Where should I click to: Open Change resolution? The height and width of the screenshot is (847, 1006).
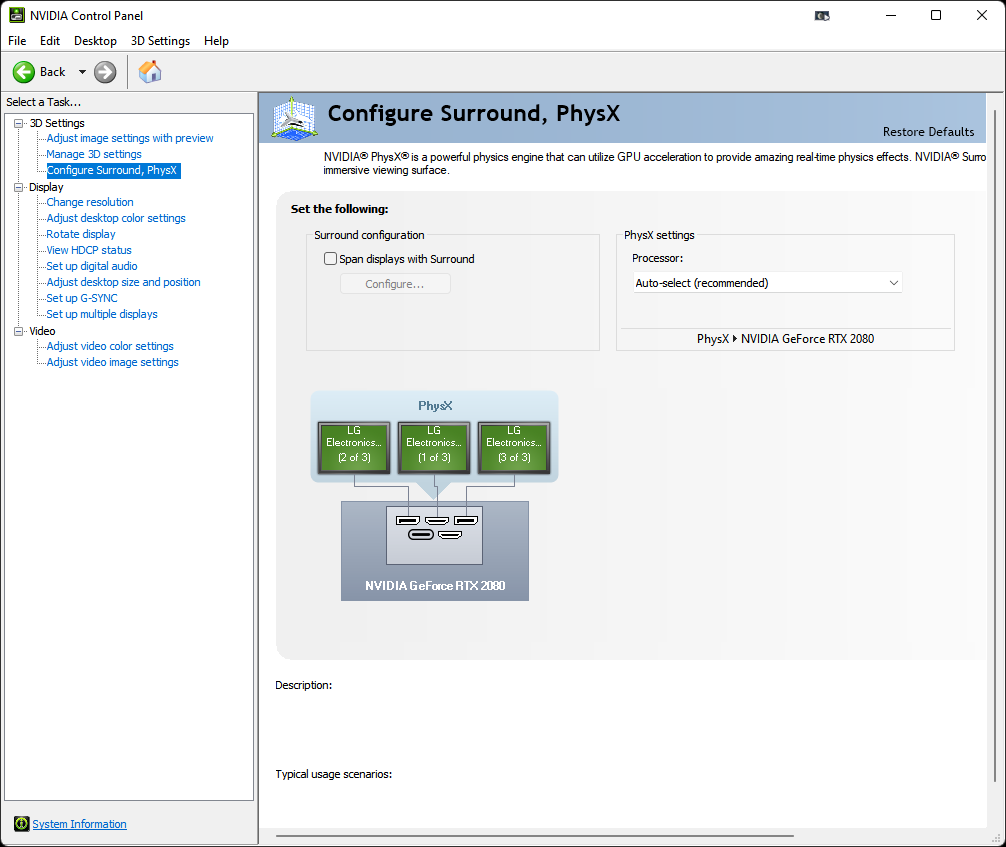pos(90,202)
